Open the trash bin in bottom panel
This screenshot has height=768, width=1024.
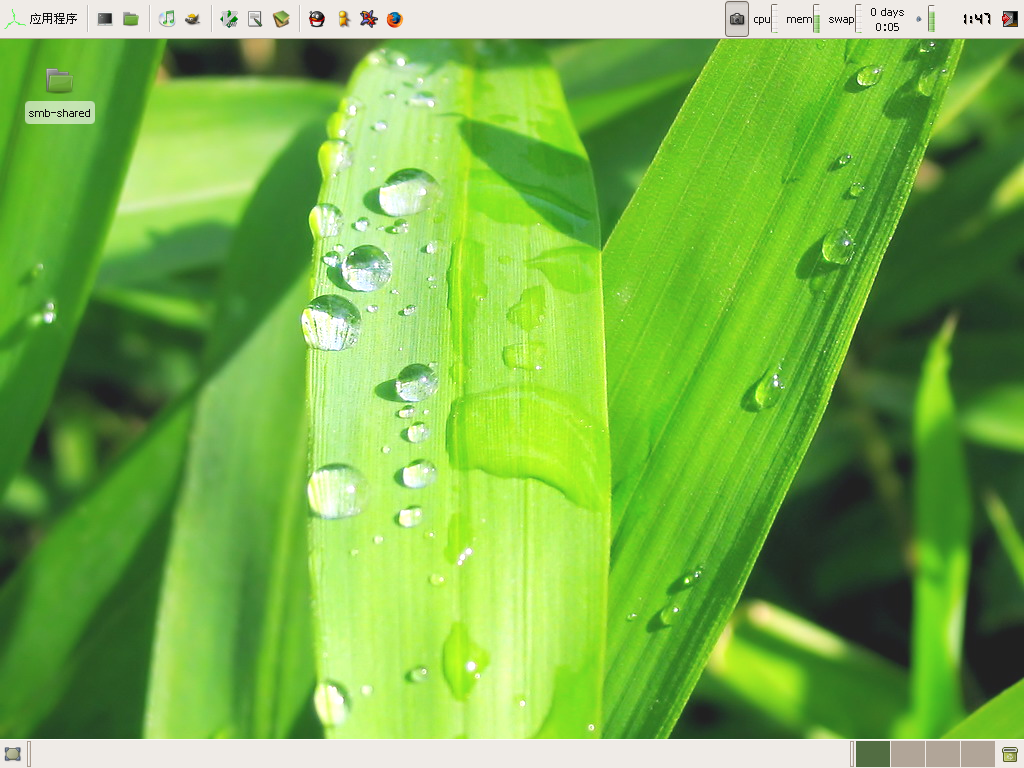click(1010, 754)
